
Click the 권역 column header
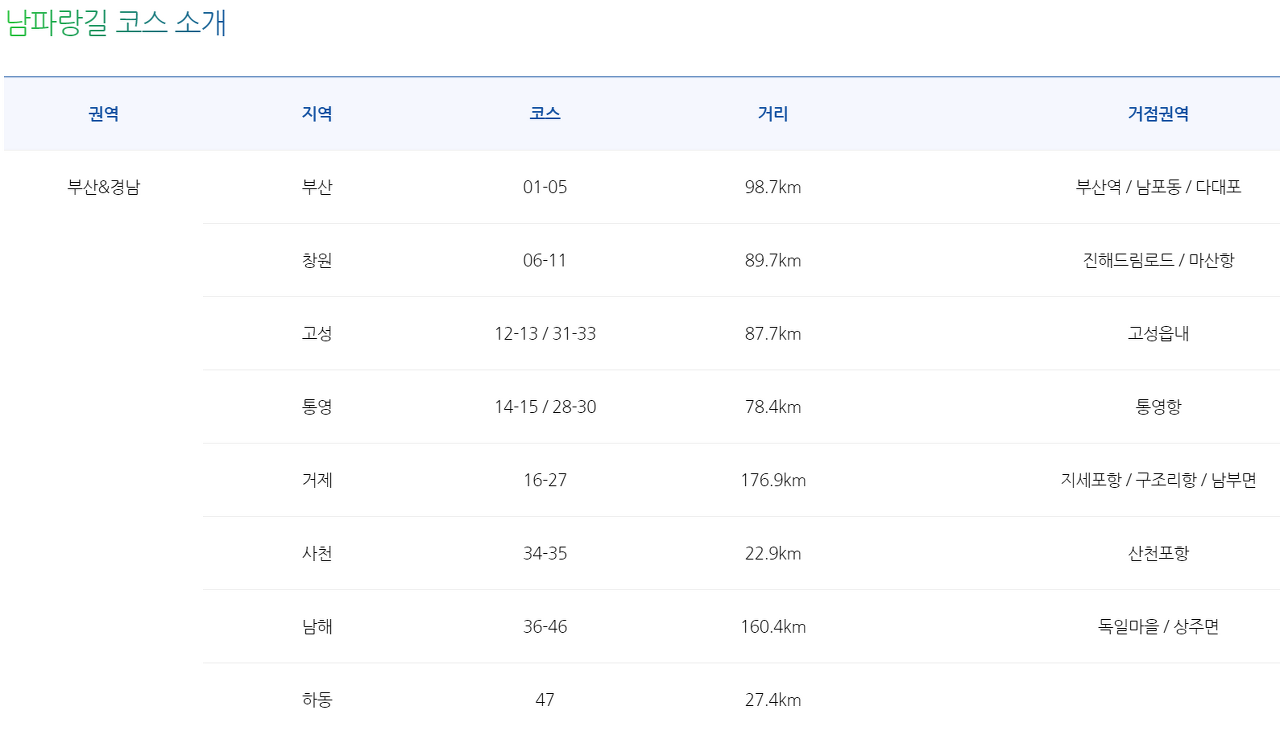click(x=104, y=114)
